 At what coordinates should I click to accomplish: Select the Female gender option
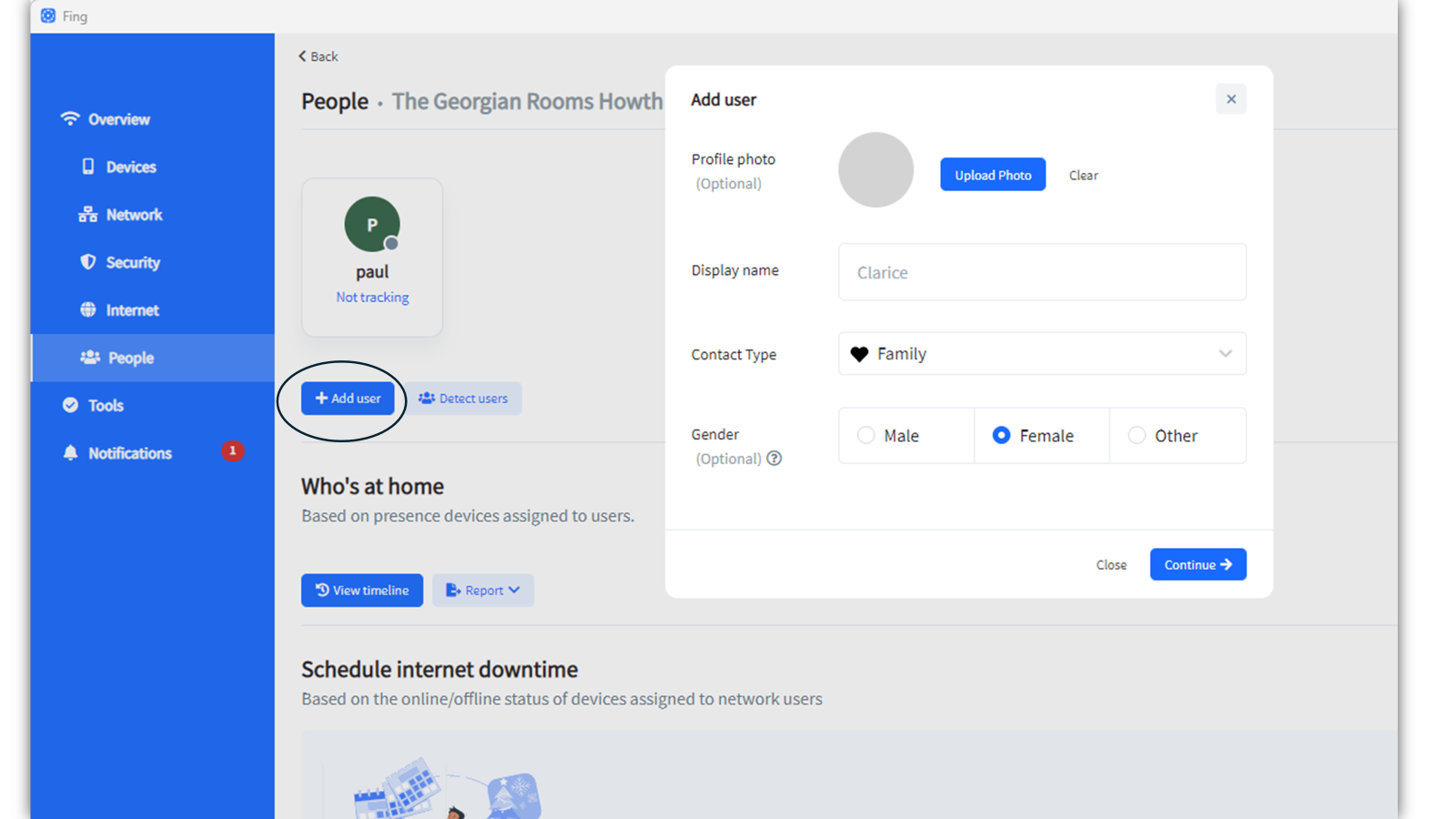1001,435
